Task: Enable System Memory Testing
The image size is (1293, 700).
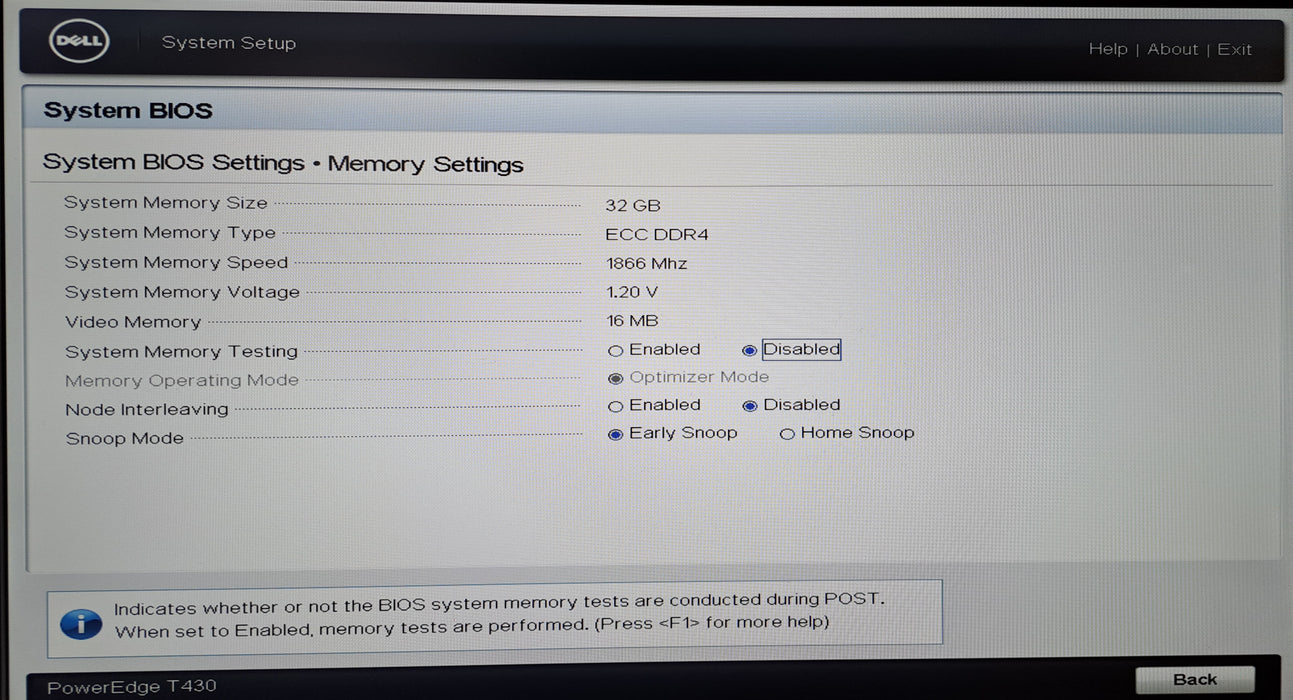Action: 615,351
